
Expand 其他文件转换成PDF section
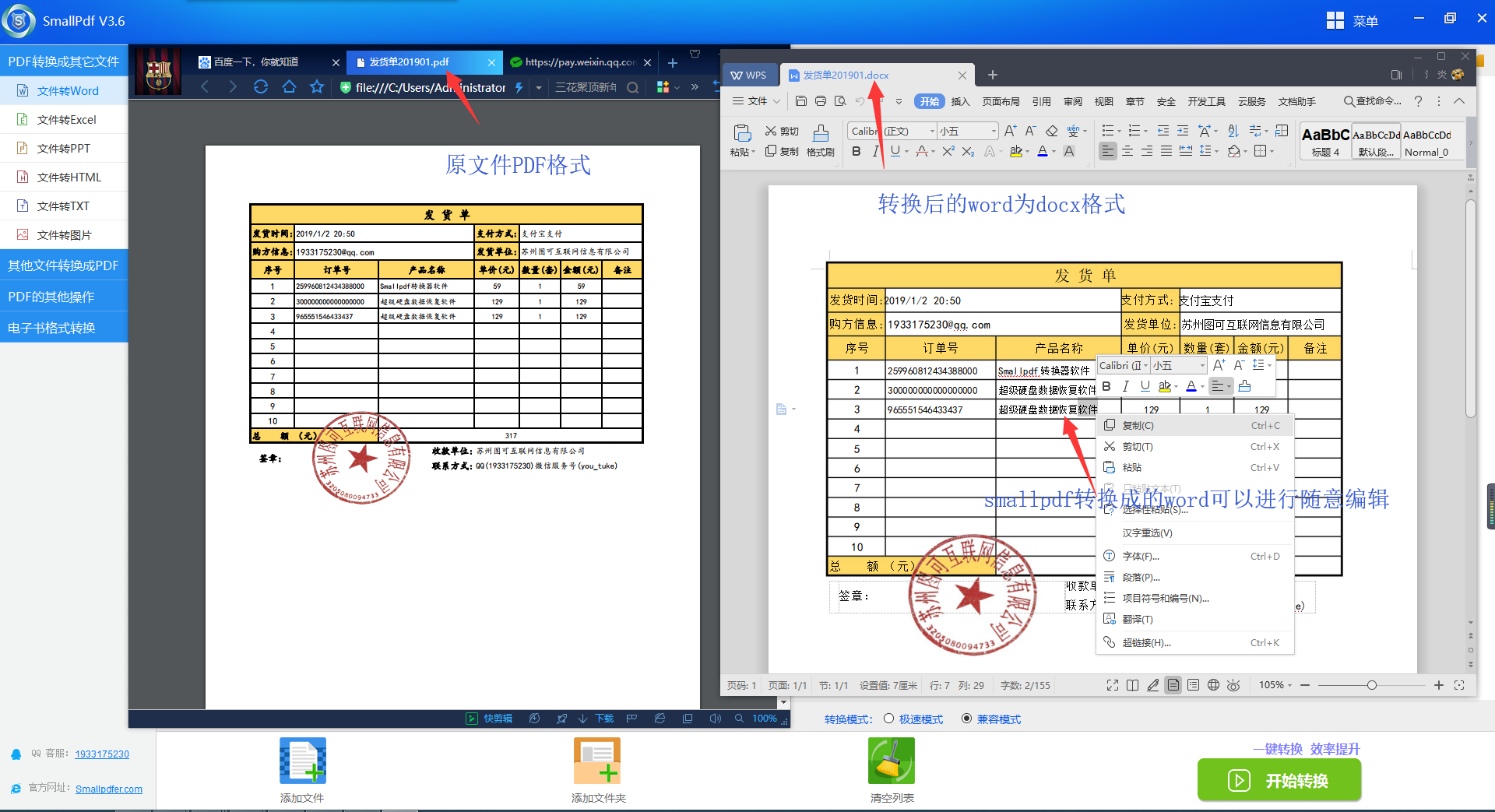(x=64, y=265)
